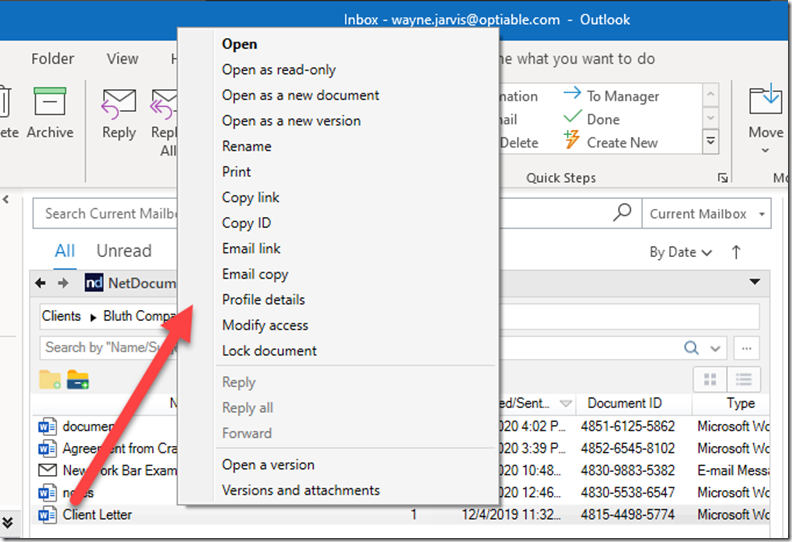Reverse sort order with the up arrow

(736, 252)
